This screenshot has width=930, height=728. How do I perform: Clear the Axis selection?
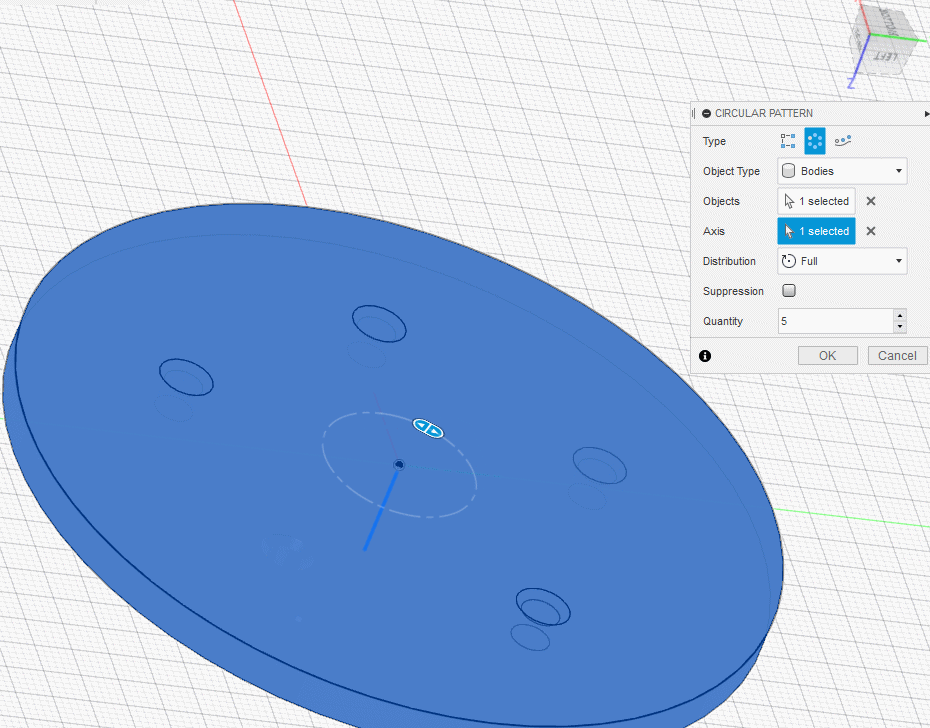[871, 231]
